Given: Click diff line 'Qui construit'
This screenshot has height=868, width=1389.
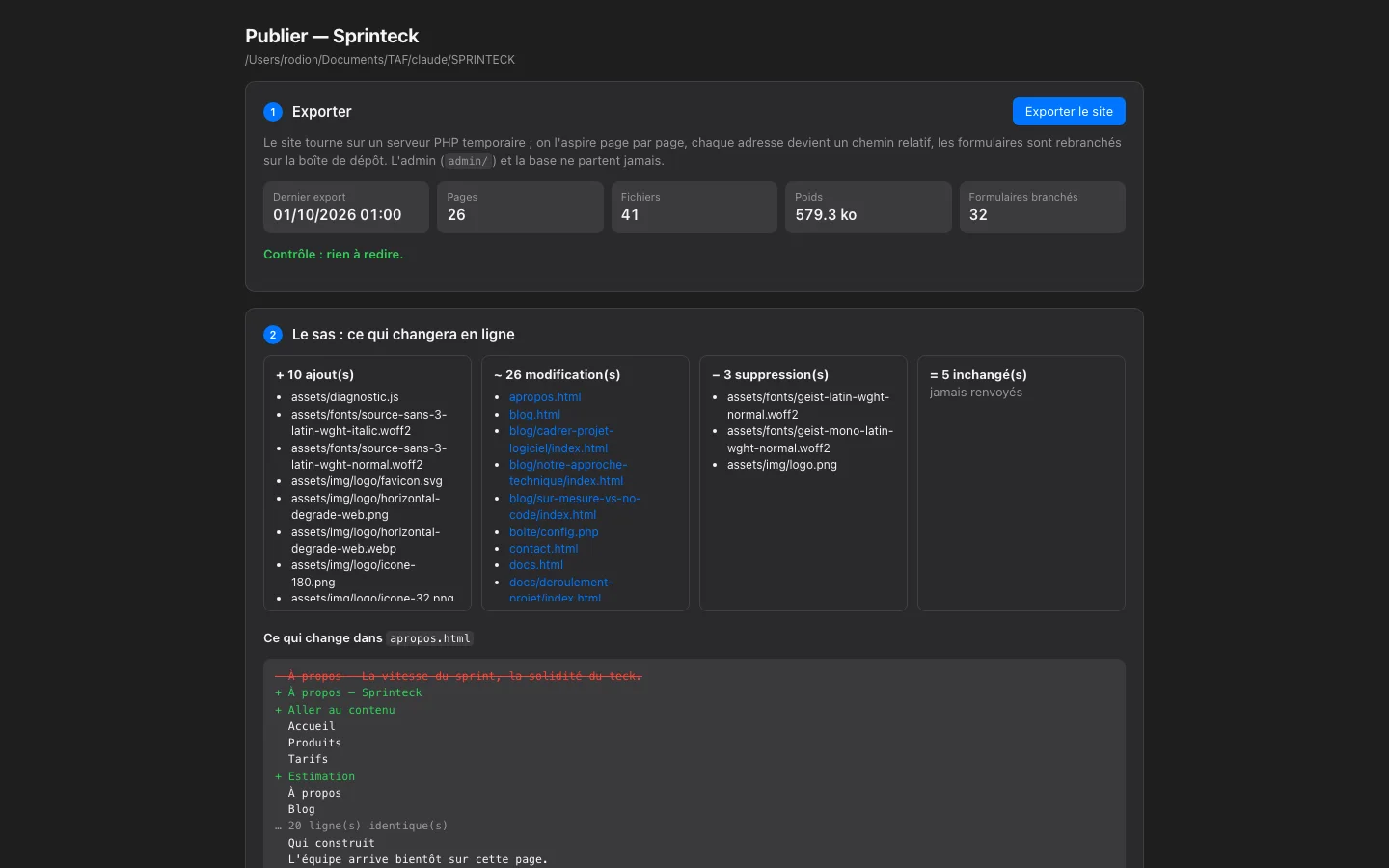Looking at the screenshot, I should 332,843.
